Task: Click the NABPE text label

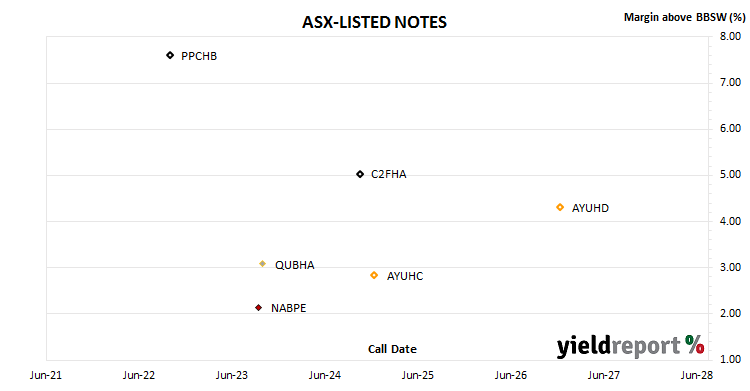Action: coord(288,308)
